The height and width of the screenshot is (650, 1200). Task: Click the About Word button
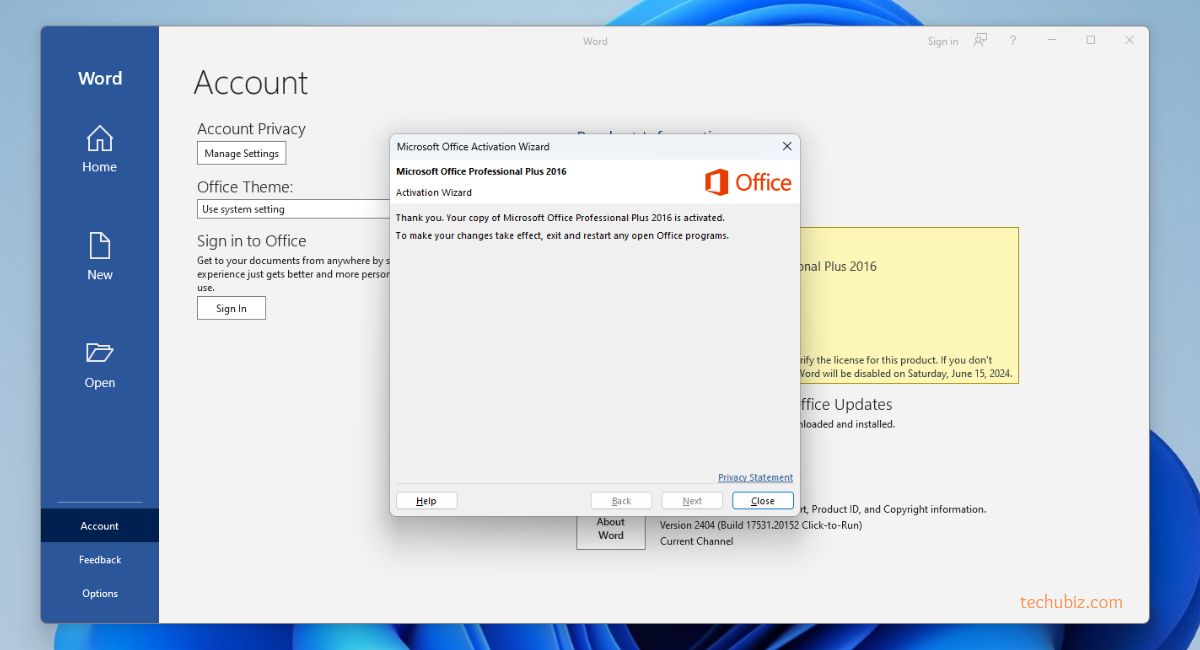pyautogui.click(x=610, y=529)
